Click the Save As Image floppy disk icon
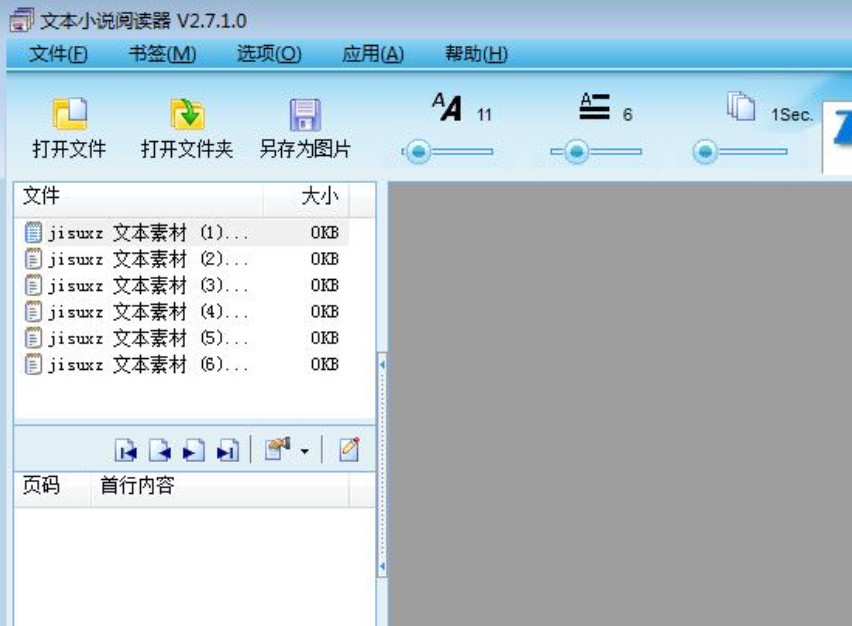 pos(305,114)
